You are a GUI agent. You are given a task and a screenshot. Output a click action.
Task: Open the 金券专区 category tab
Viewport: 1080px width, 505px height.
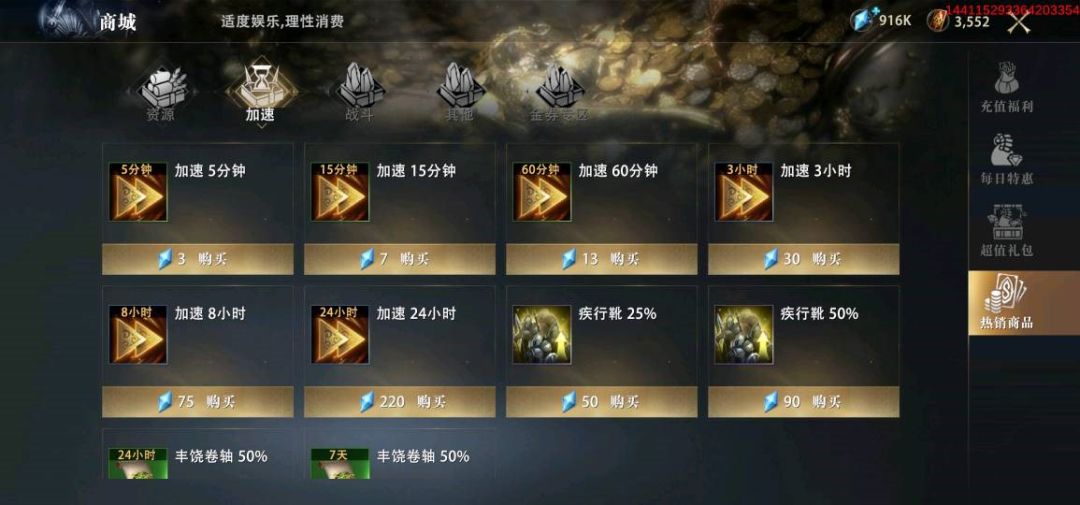point(559,92)
